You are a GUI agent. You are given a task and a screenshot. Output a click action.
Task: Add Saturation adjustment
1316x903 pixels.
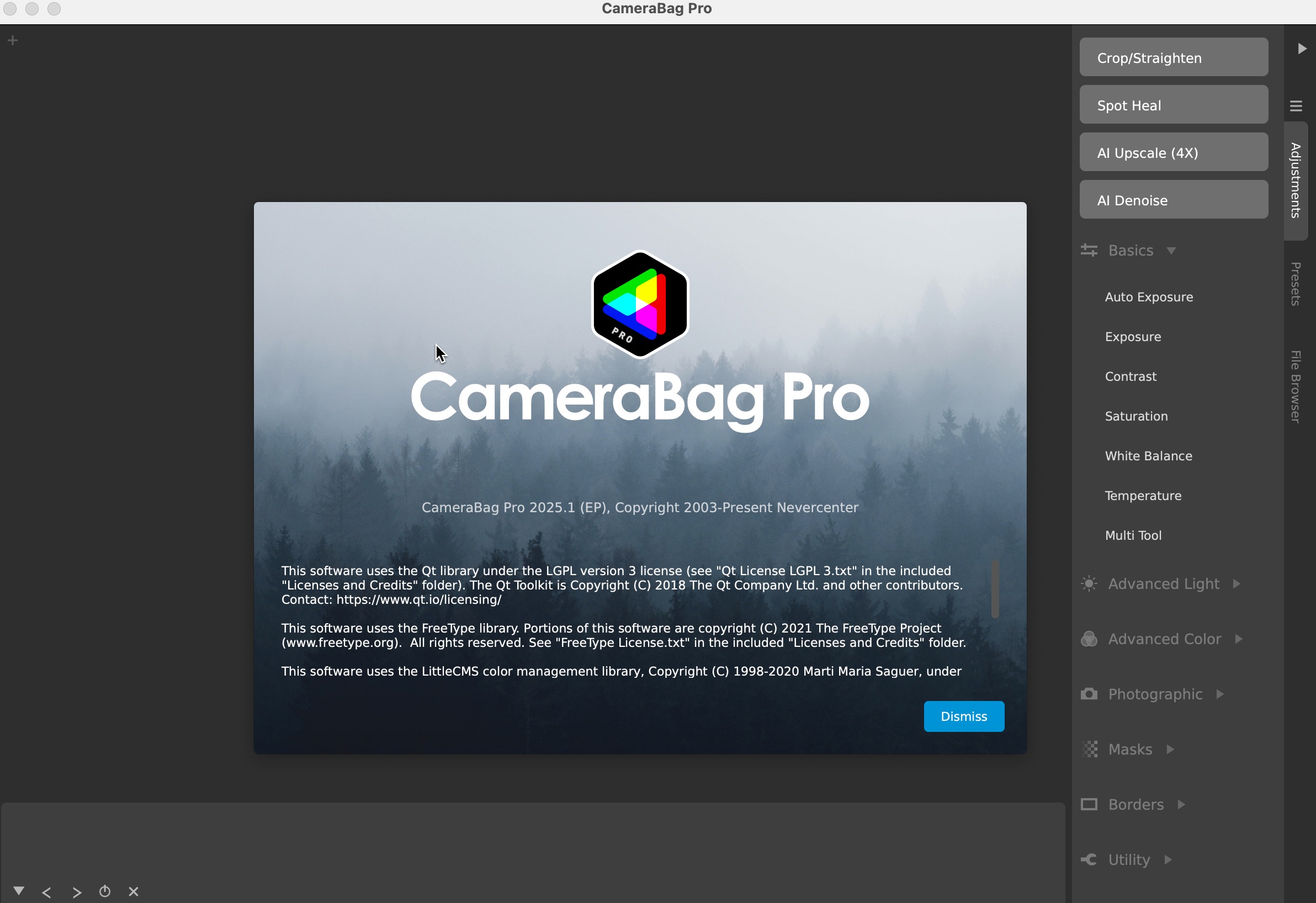click(1136, 416)
